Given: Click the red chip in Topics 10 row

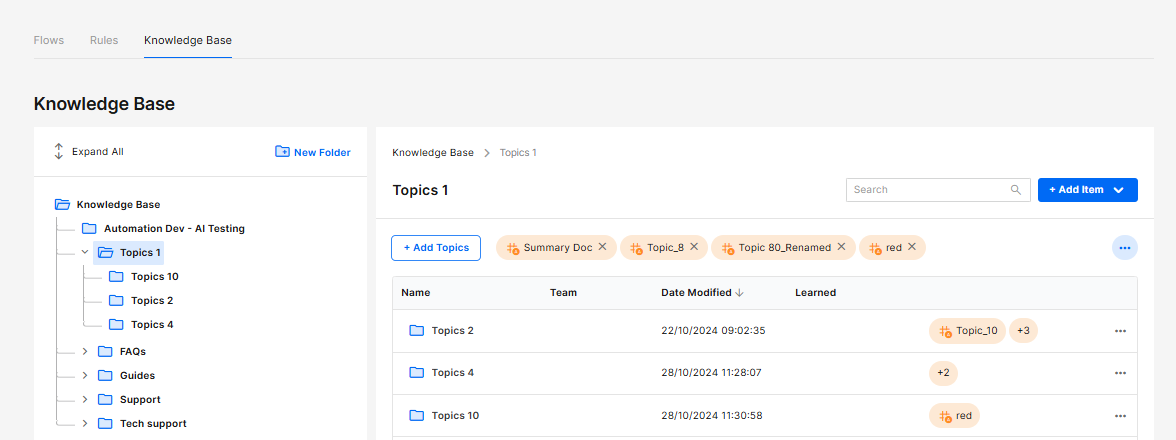Looking at the screenshot, I should point(954,415).
